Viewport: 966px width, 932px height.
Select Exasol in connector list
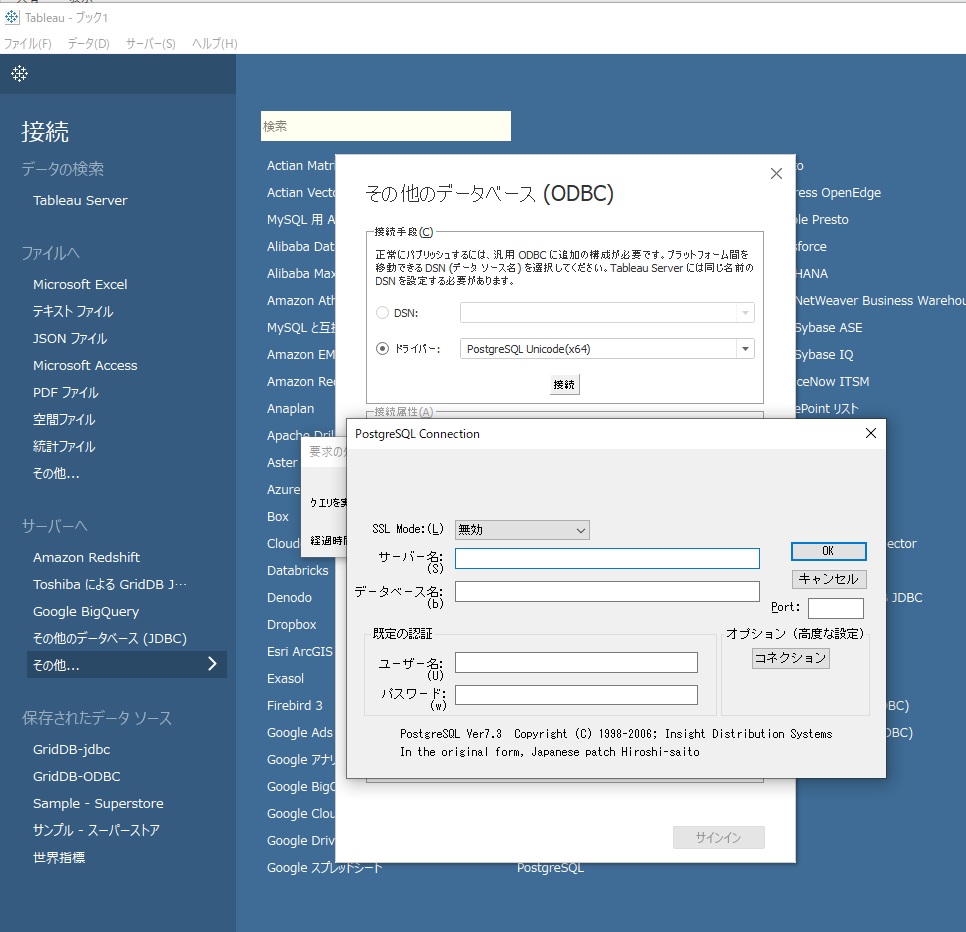(x=285, y=679)
